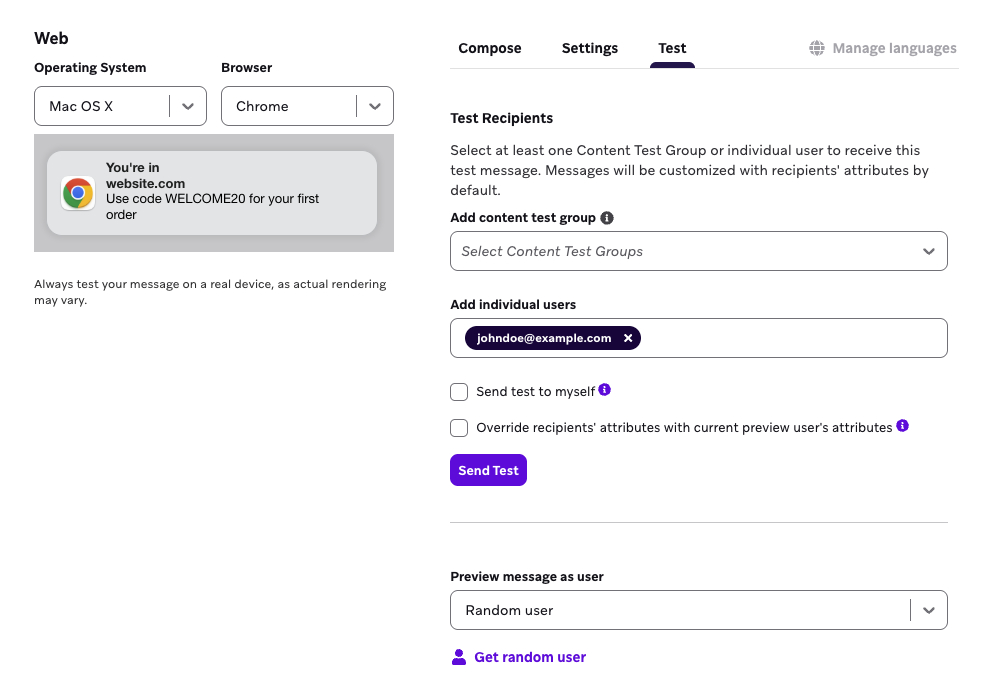This screenshot has width=990, height=691.
Task: Enable Send test to myself checkbox
Action: click(x=459, y=392)
